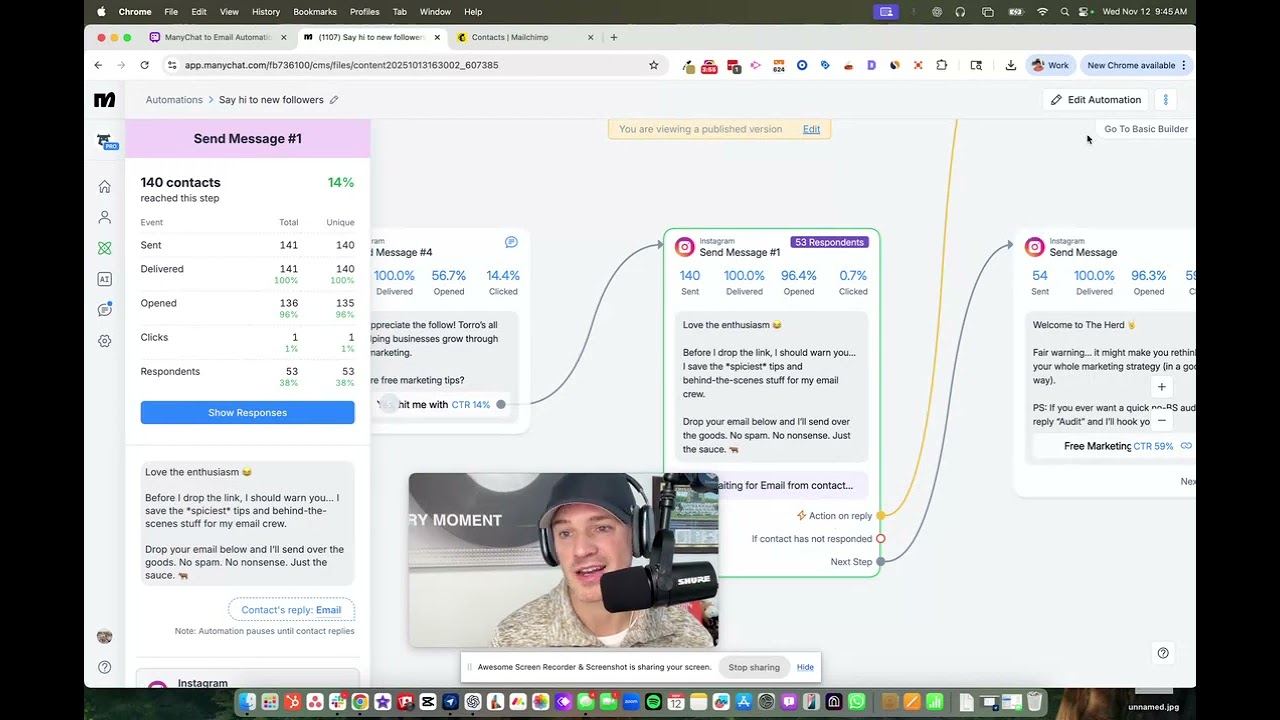
Task: Click the Show Responses button
Action: 247,412
